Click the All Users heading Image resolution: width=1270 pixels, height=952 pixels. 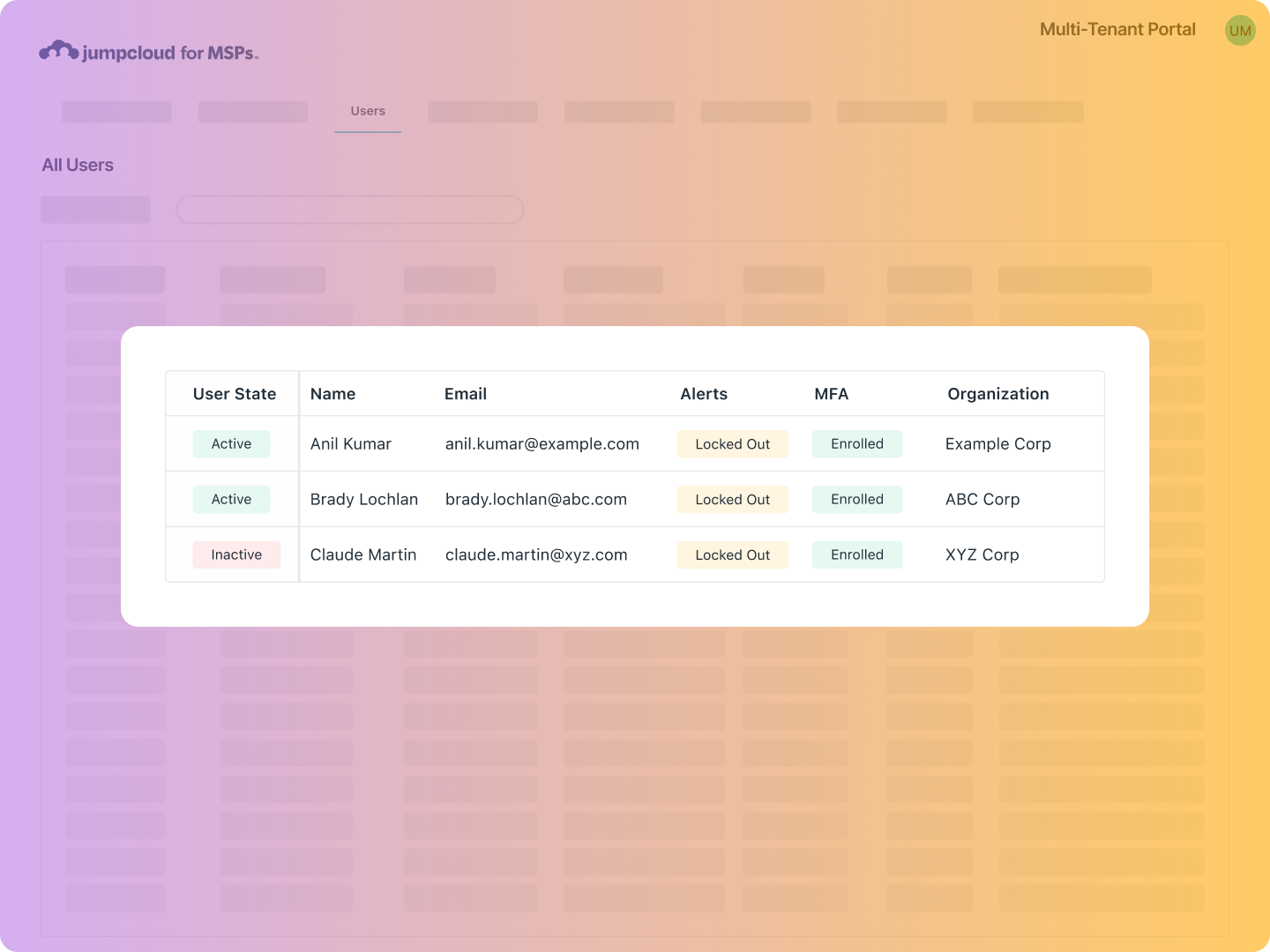coord(78,165)
